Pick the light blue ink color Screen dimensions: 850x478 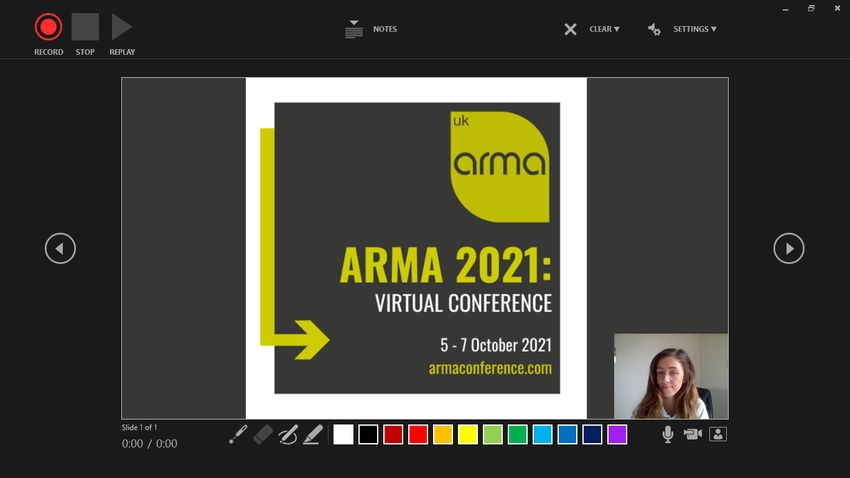[x=543, y=435]
